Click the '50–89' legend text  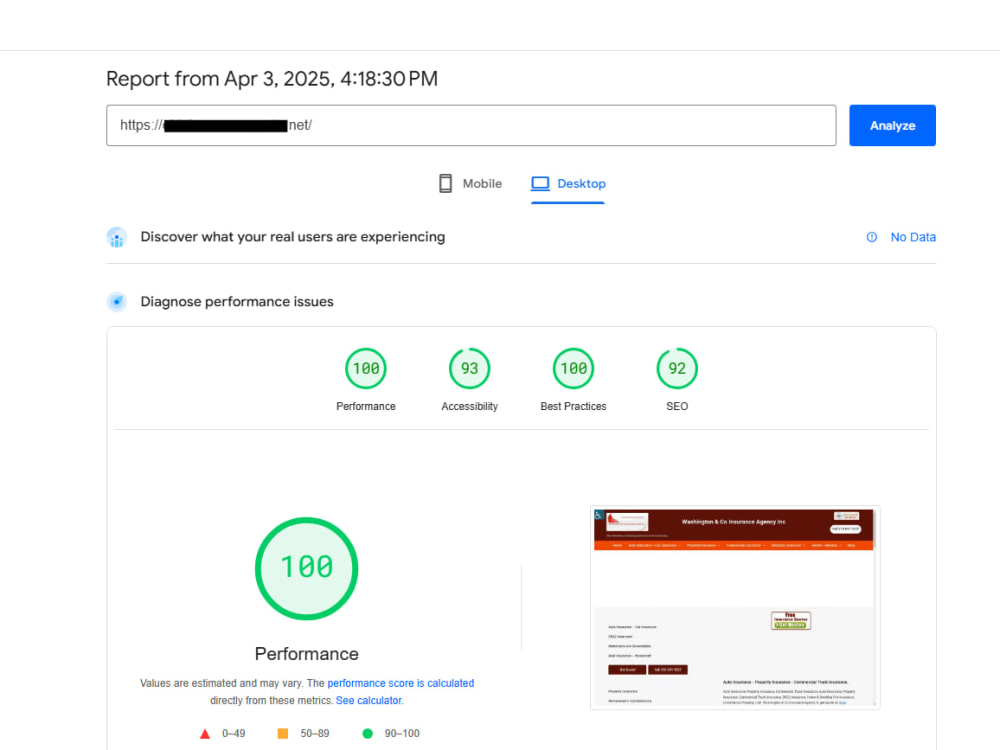tap(315, 733)
